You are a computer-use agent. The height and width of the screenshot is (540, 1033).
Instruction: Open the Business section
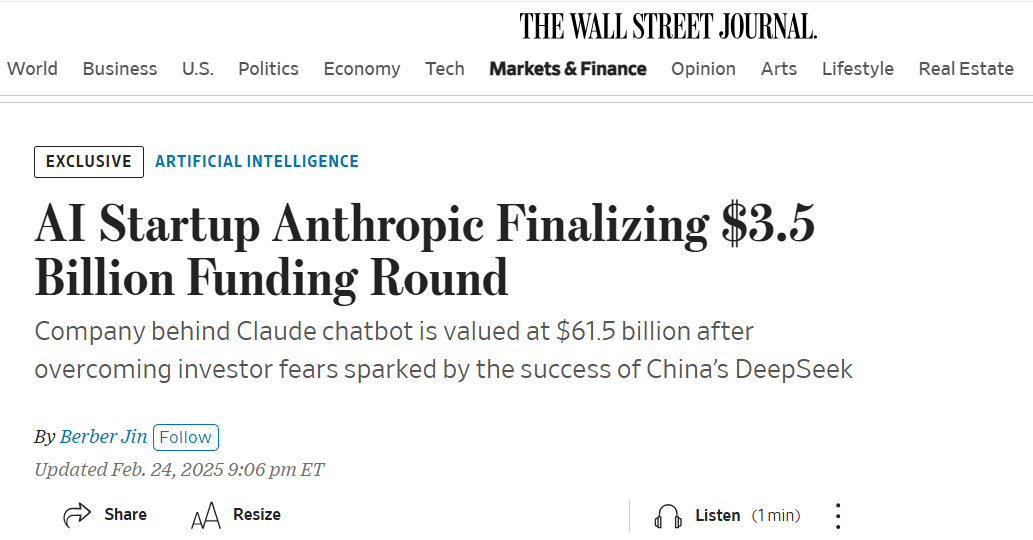pos(119,69)
